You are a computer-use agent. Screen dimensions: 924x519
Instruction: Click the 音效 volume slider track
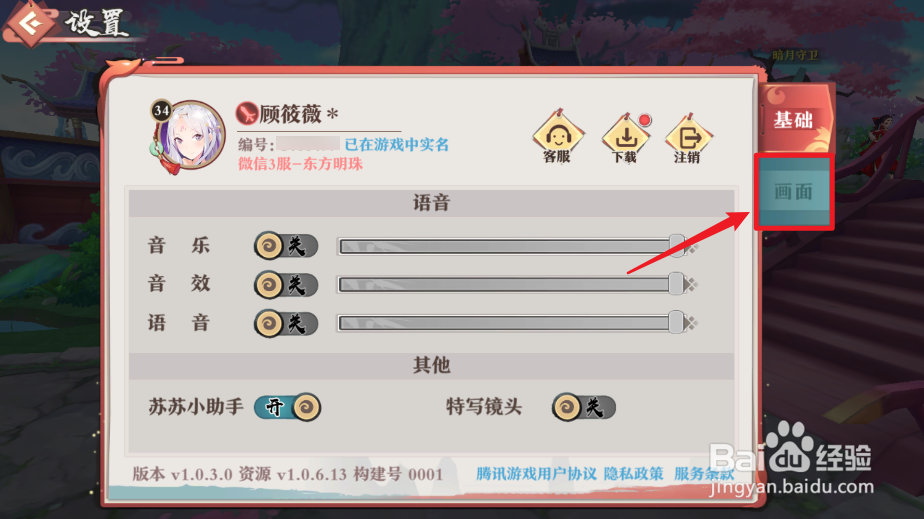510,285
